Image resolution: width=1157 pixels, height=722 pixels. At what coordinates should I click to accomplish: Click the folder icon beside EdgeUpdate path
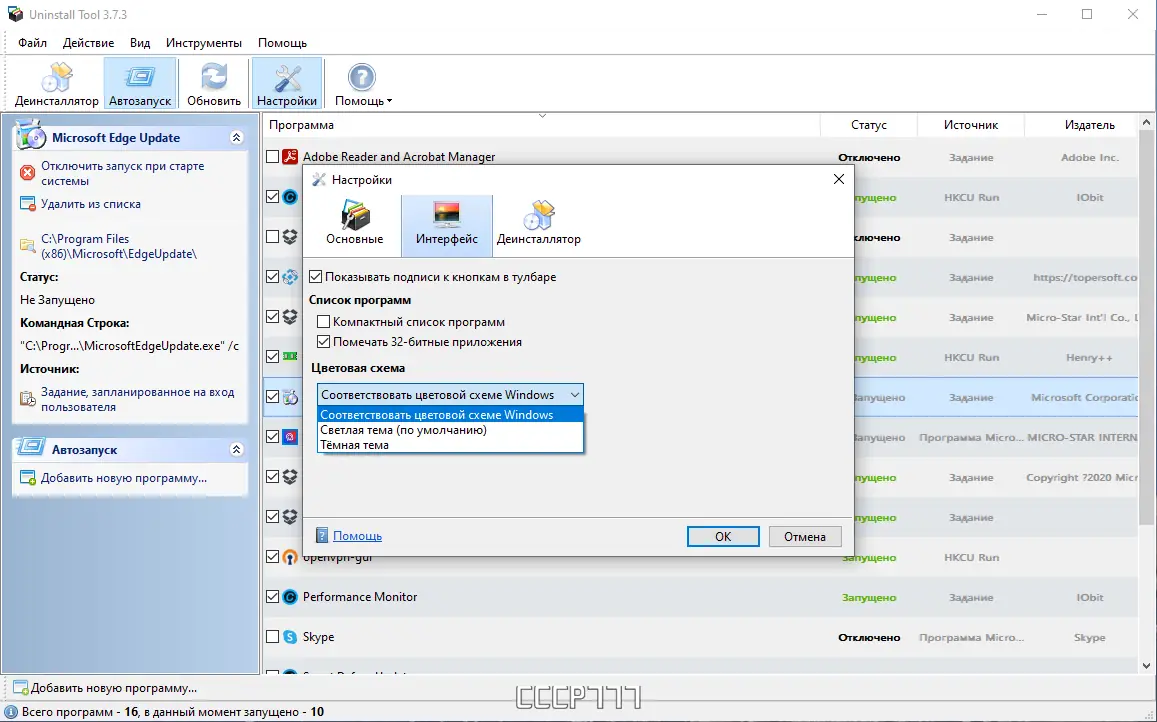click(27, 246)
